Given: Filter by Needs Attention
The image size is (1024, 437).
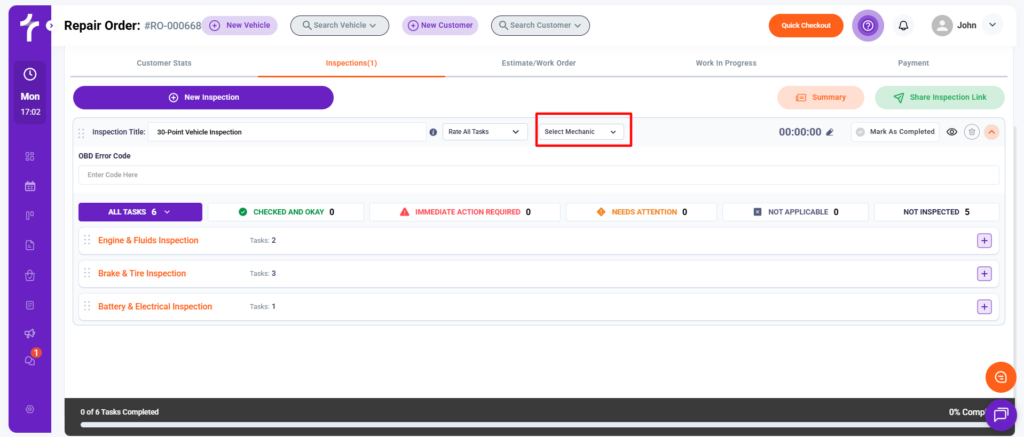Looking at the screenshot, I should pos(641,212).
